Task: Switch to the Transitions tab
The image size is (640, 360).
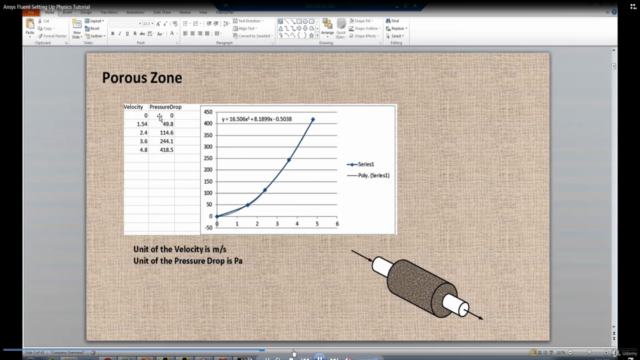Action: click(109, 13)
